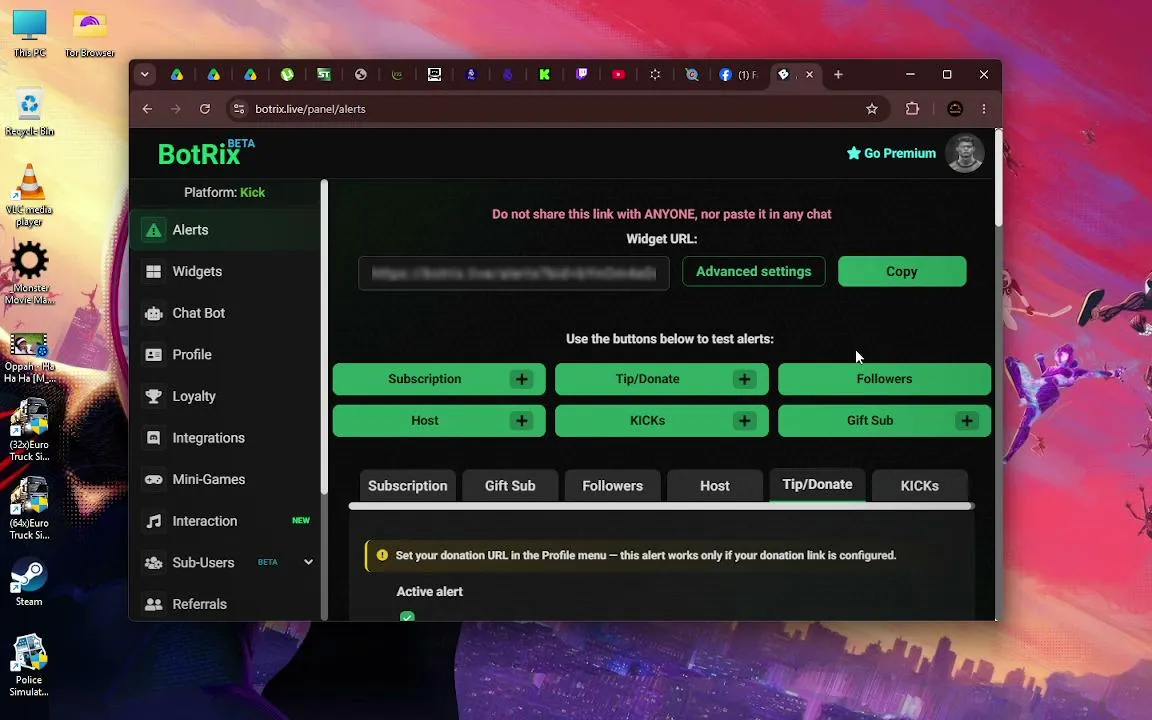
Task: Open the browser extensions puzzle icon
Action: 912,109
